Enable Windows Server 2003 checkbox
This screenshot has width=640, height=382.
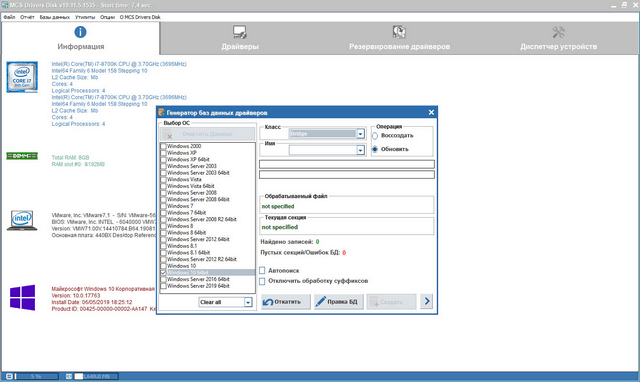pos(163,166)
